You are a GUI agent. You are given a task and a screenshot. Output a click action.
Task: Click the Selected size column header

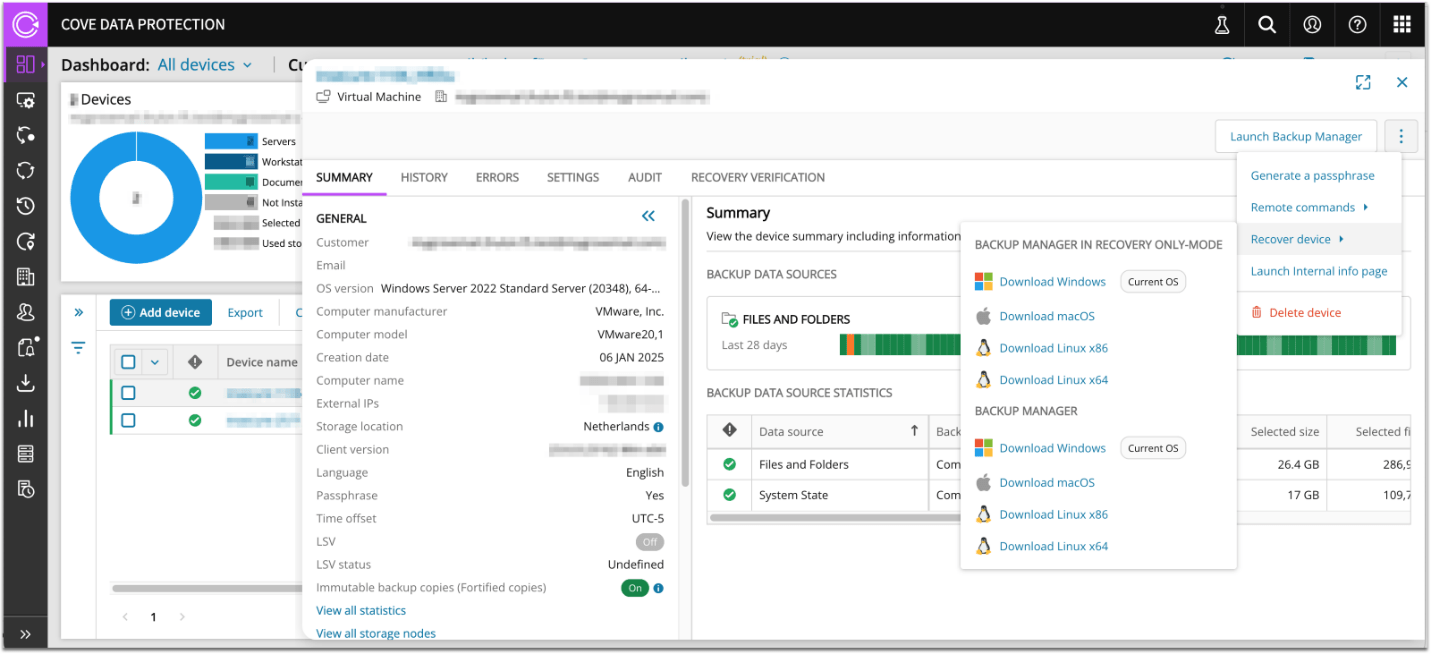point(1285,432)
